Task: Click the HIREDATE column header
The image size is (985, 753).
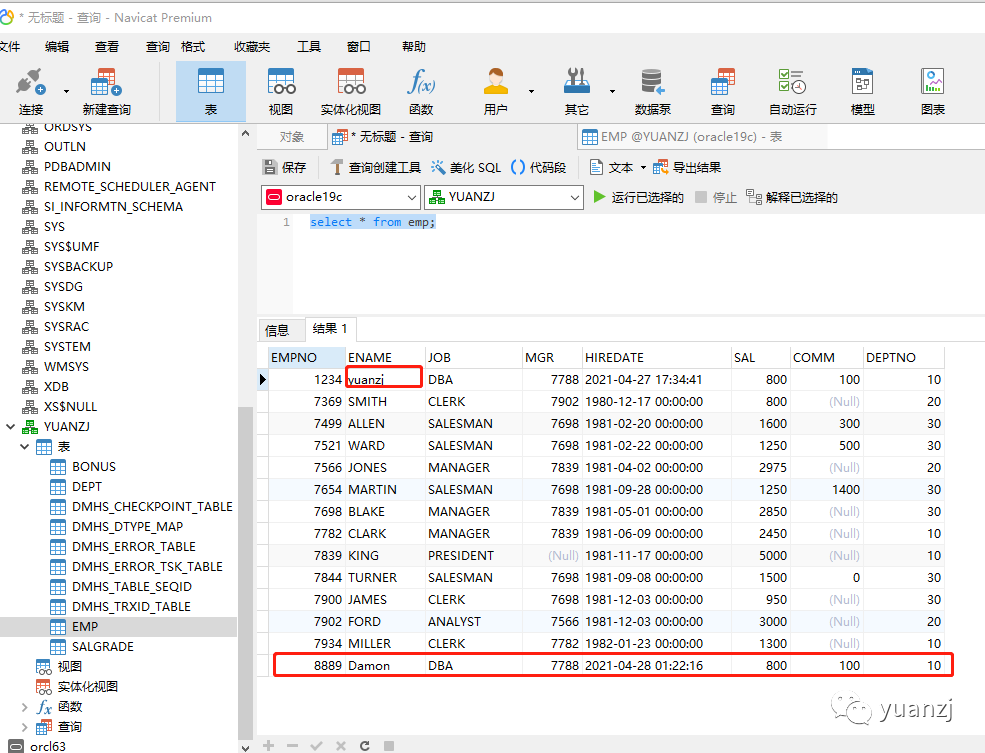Action: [656, 357]
